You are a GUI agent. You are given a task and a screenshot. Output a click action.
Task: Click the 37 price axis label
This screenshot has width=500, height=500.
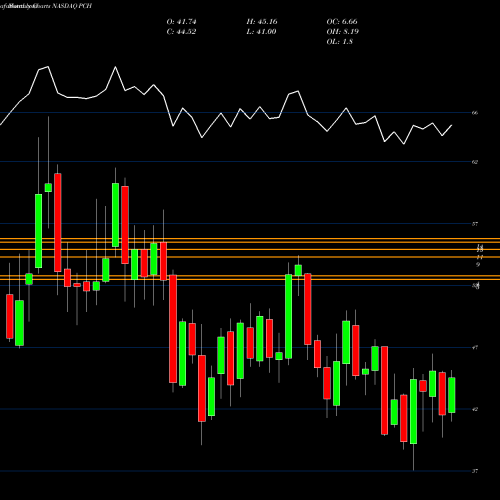pos(475,471)
